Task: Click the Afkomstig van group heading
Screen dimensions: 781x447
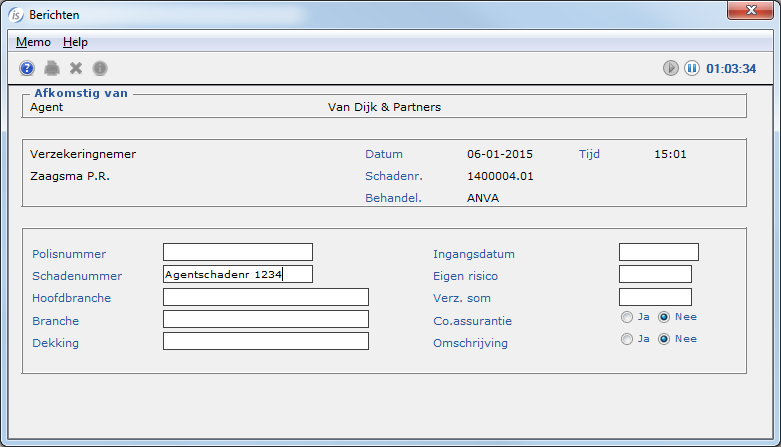Action: click(81, 93)
